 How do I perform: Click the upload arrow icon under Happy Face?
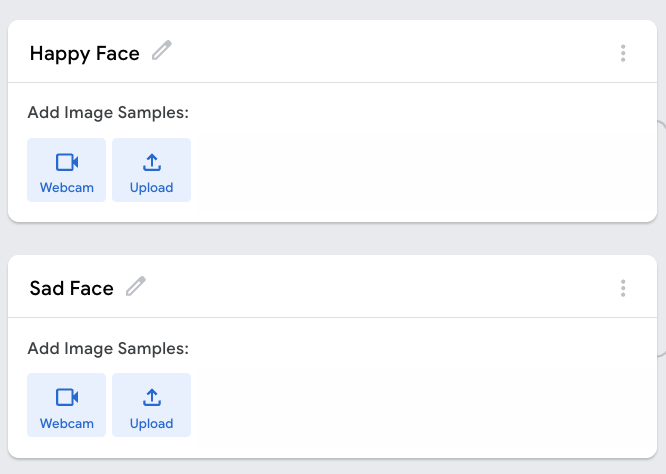152,162
